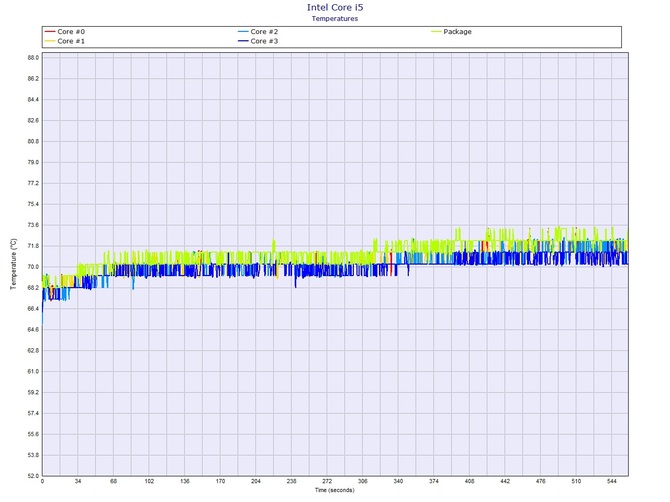Image resolution: width=670 pixels, height=502 pixels.
Task: Click the Intel Core i5 chart title
Action: pyautogui.click(x=335, y=7)
